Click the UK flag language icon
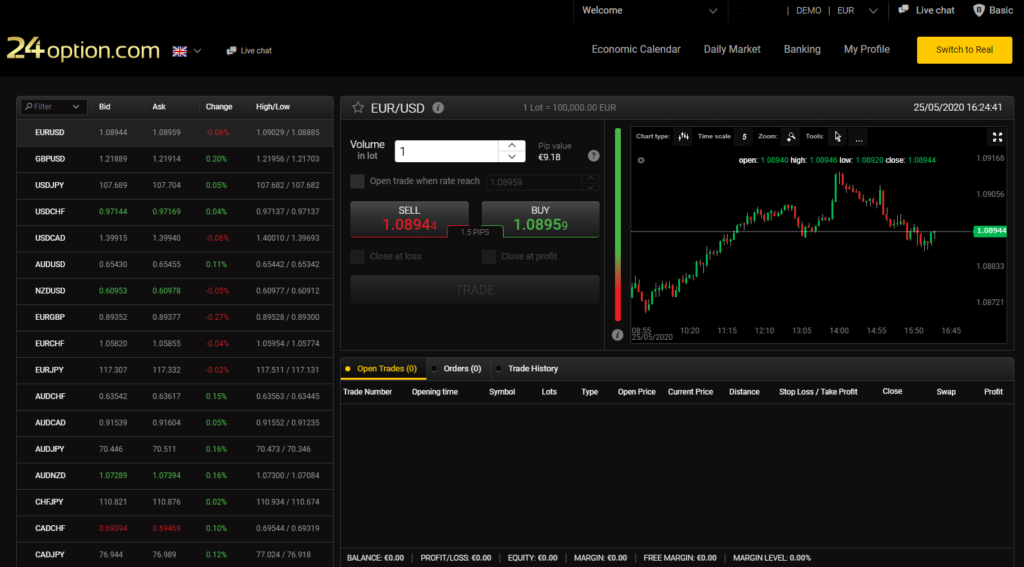The width and height of the screenshot is (1024, 567). tap(180, 51)
